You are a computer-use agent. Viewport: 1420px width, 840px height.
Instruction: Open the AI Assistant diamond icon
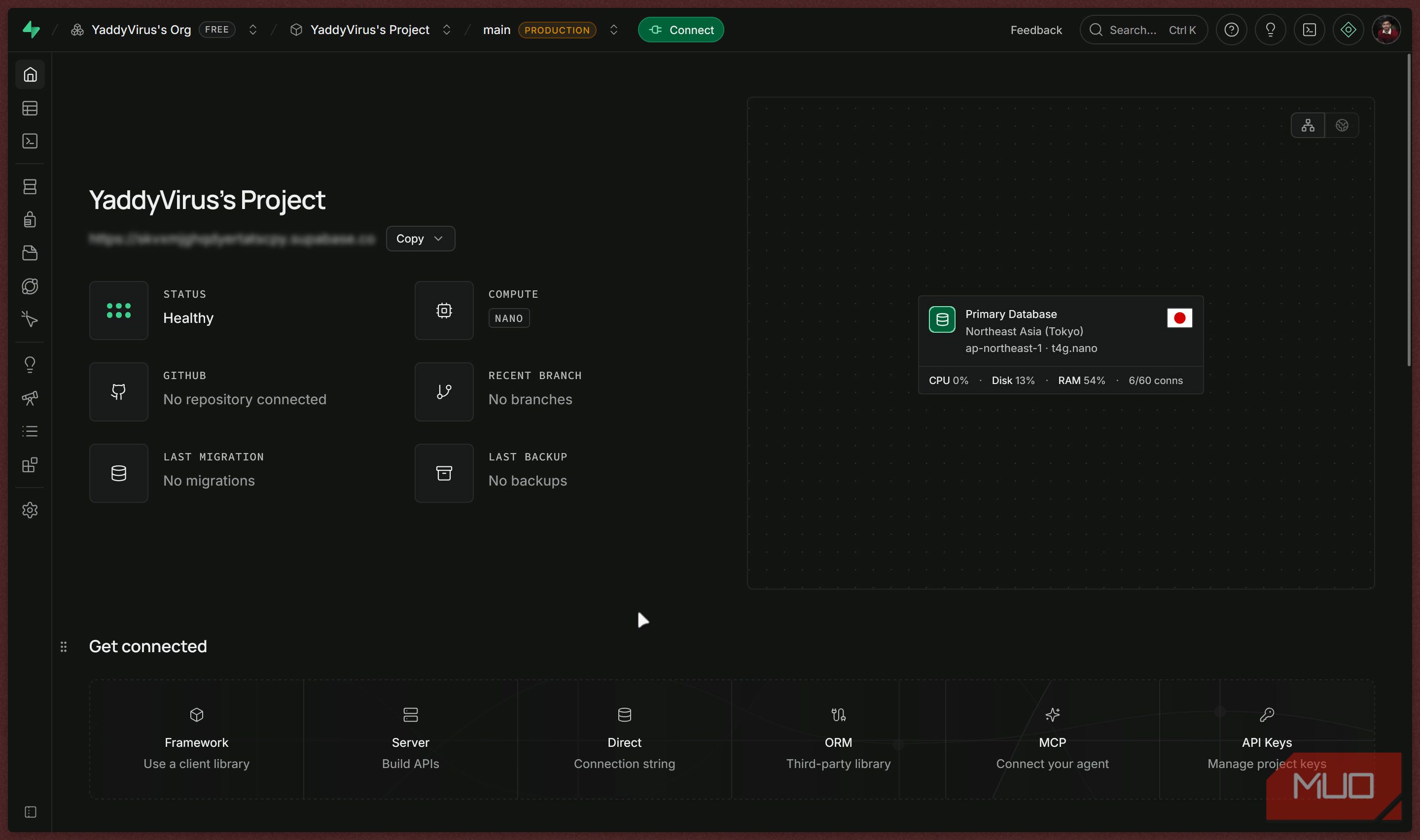tap(1348, 30)
